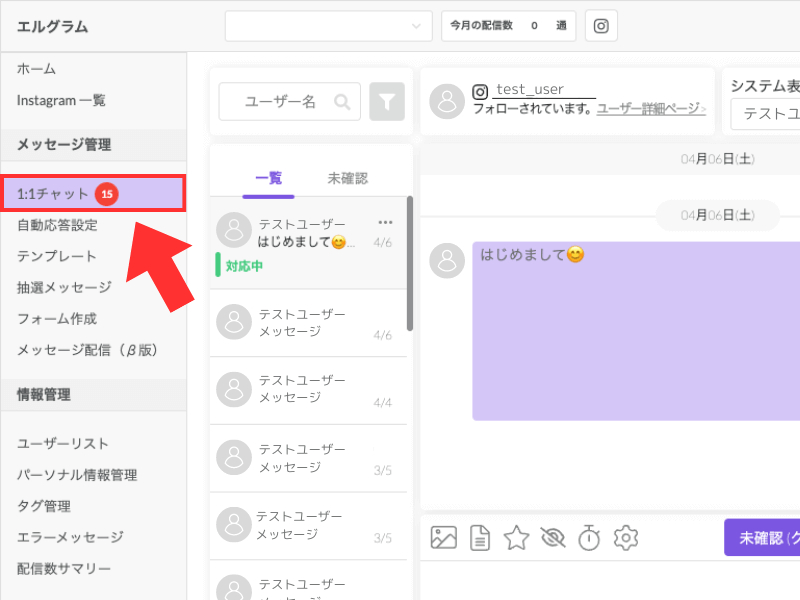
Task: Click the ユーザー名 search input field
Action: pyautogui.click(x=290, y=102)
